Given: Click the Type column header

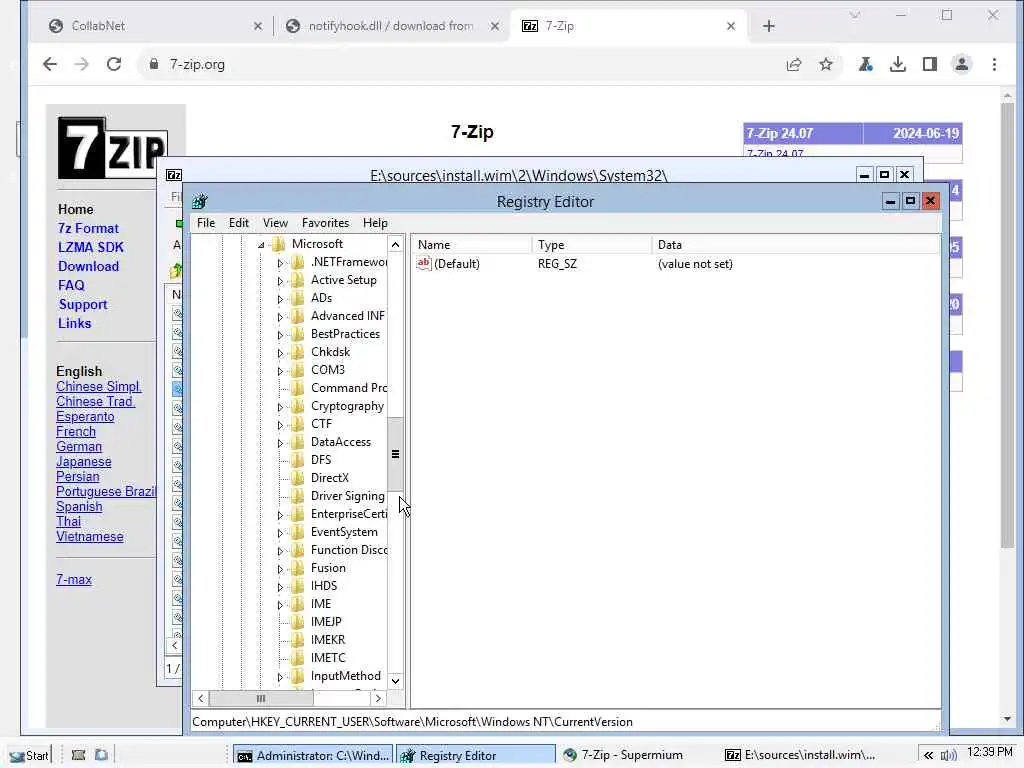Looking at the screenshot, I should pyautogui.click(x=592, y=245).
